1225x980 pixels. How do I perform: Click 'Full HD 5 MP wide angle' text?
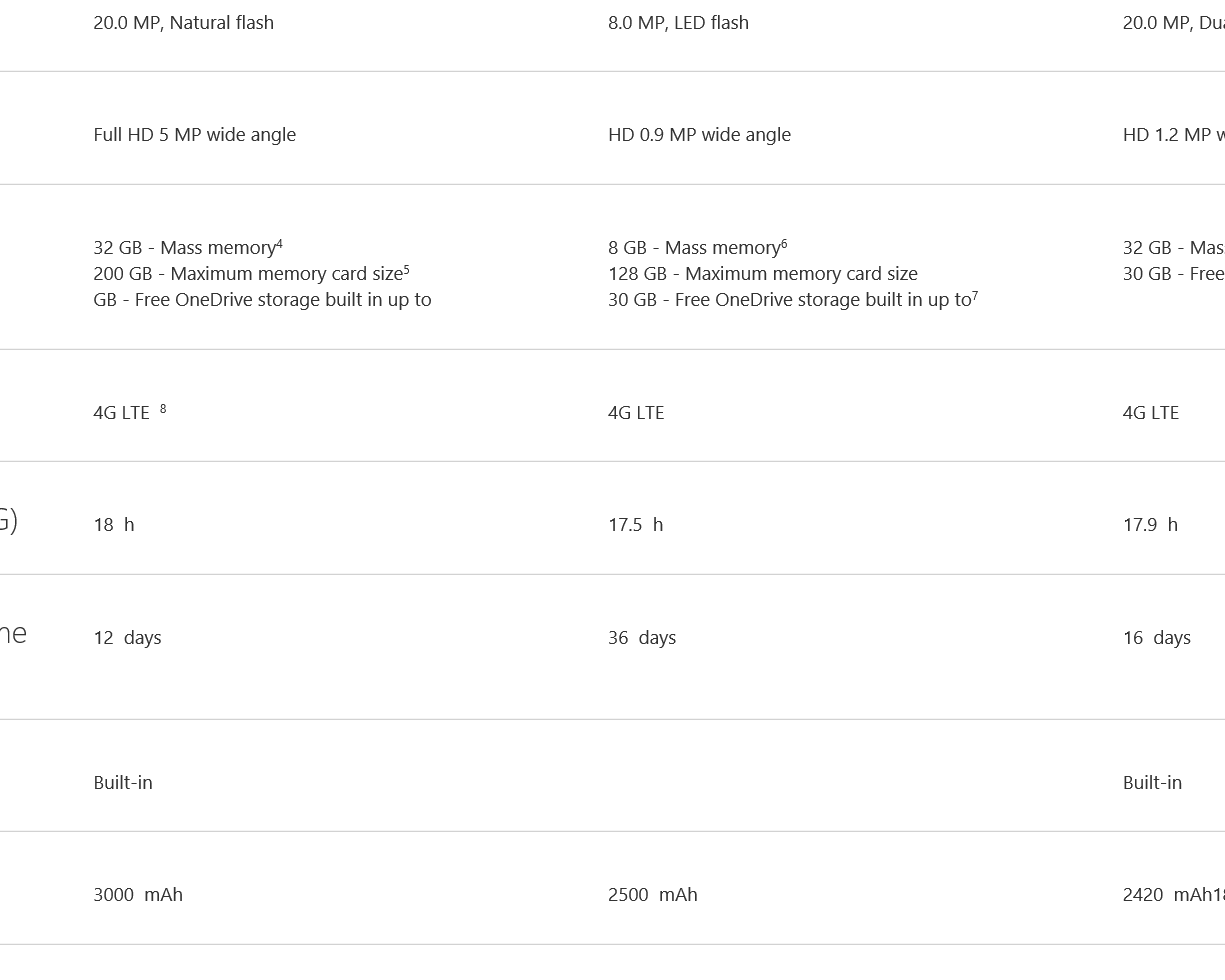[x=195, y=135]
